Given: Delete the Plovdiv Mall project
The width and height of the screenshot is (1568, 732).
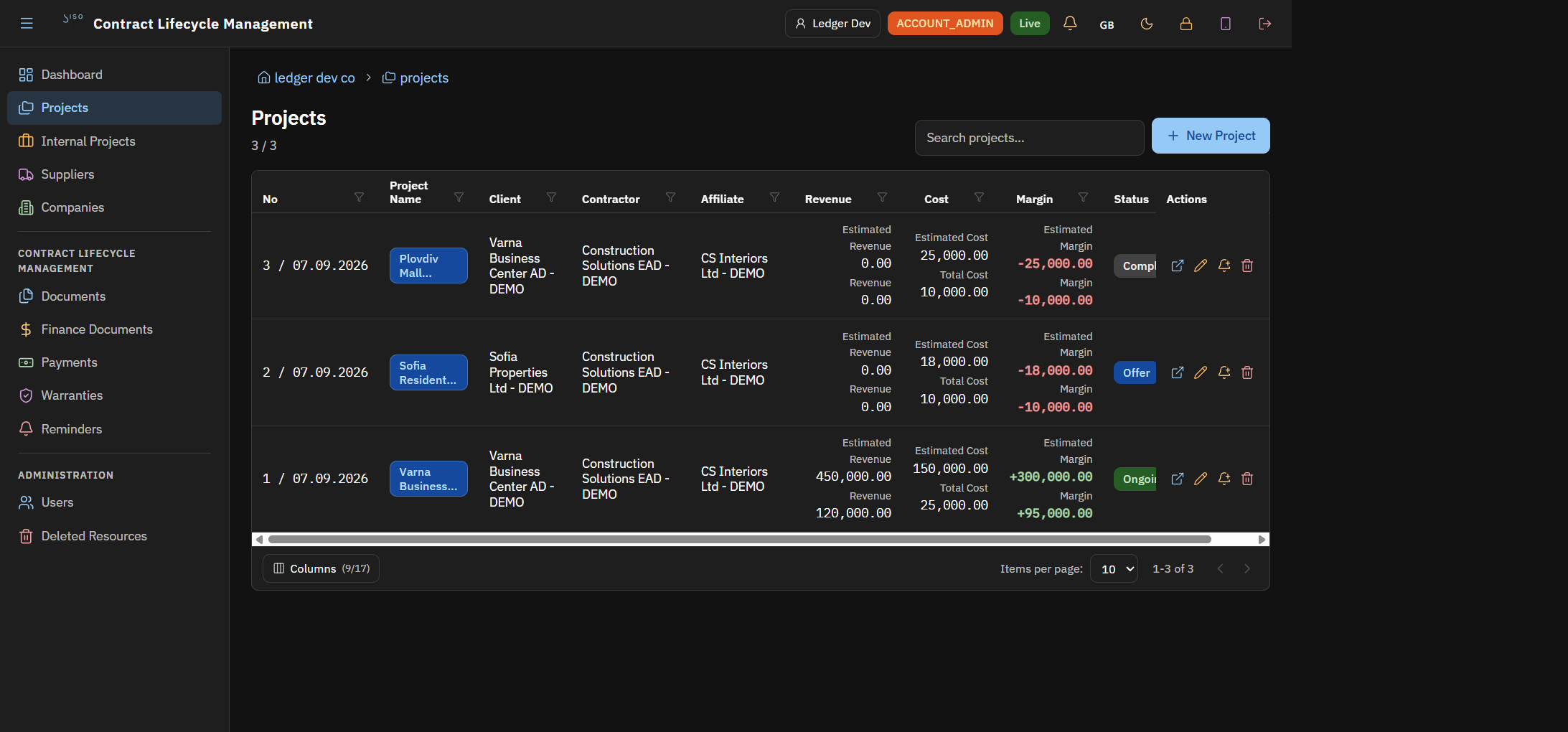Looking at the screenshot, I should pyautogui.click(x=1247, y=266).
